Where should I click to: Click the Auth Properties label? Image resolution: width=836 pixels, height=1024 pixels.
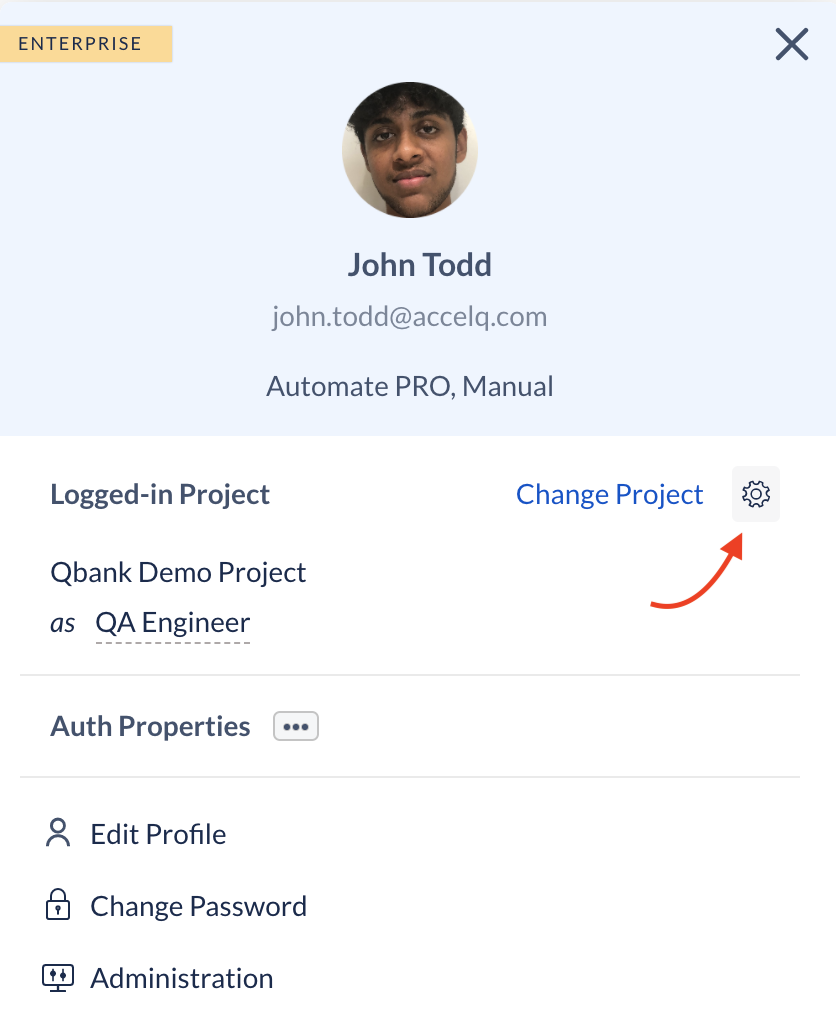click(x=150, y=726)
